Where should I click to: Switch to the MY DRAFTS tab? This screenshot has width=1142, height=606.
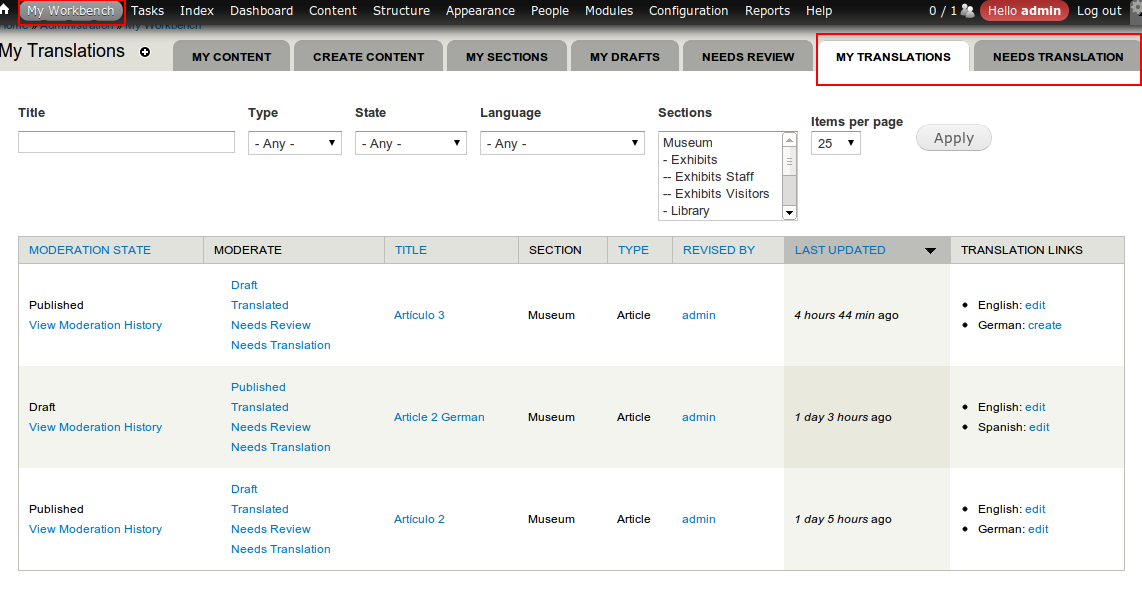pos(624,56)
